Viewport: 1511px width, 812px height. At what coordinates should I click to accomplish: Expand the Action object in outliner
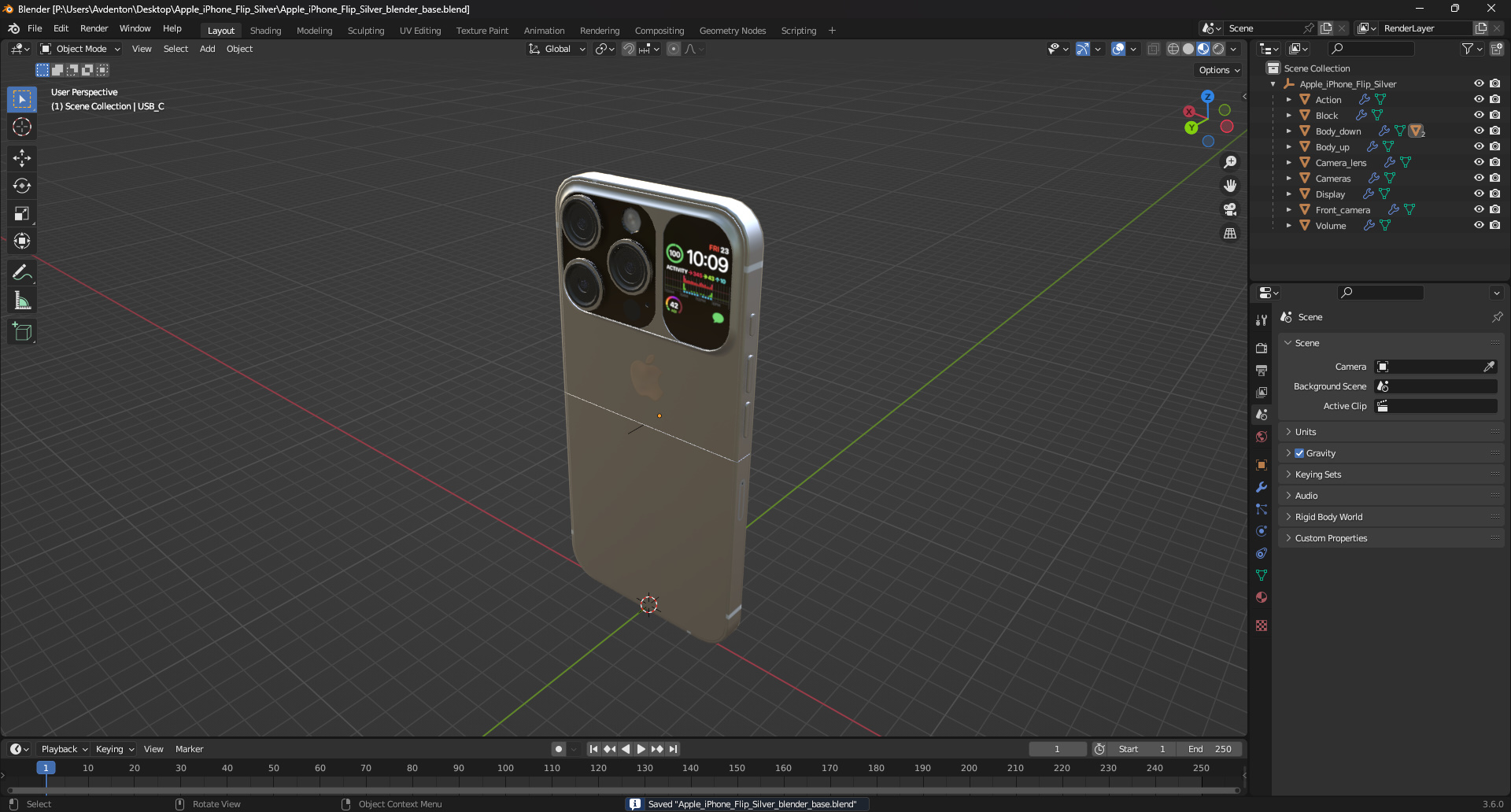1288,100
